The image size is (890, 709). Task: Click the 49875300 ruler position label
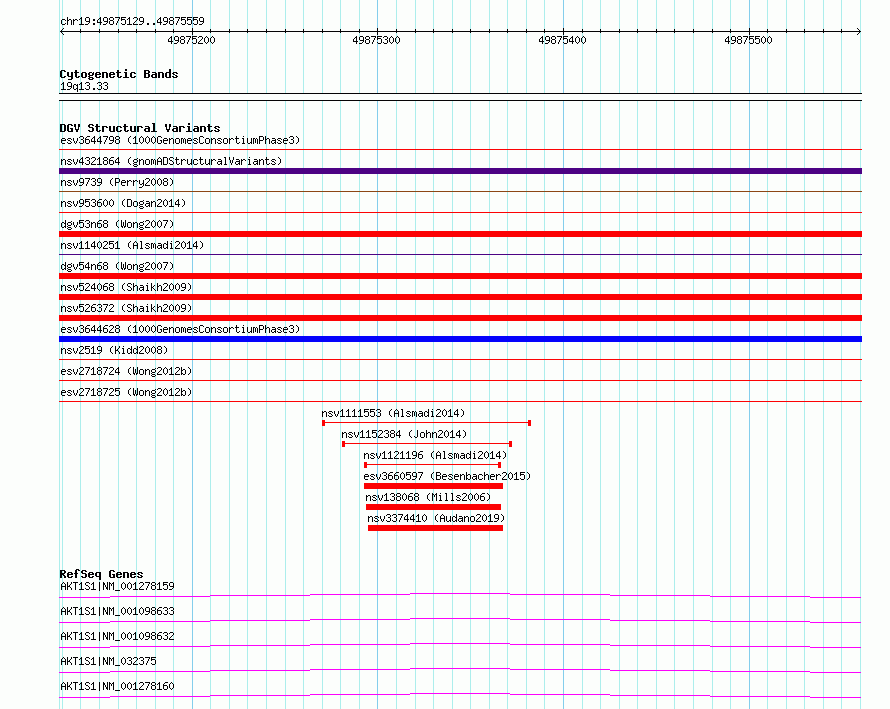376,40
